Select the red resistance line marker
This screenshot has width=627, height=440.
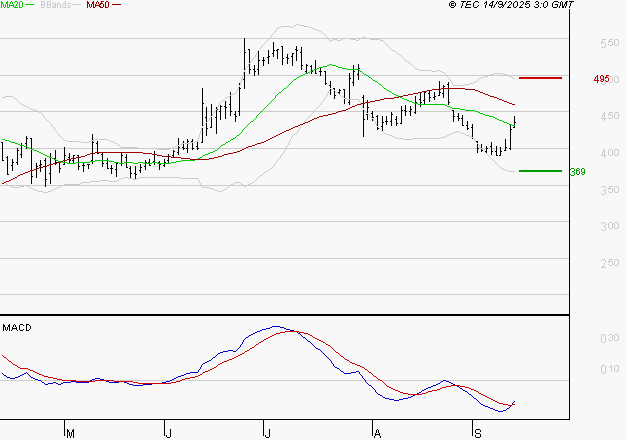(540, 78)
